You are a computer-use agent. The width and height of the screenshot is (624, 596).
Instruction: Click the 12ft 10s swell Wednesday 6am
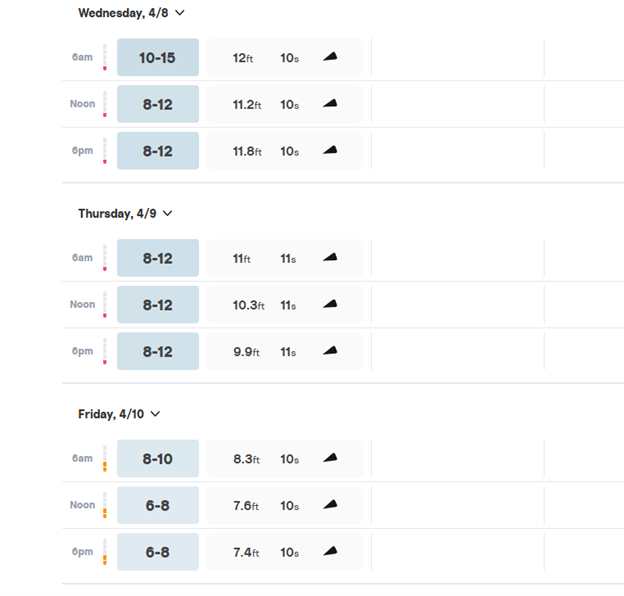click(x=266, y=57)
